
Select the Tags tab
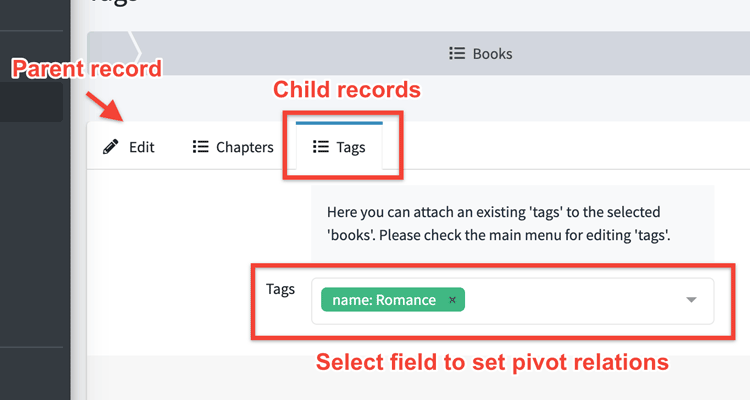tap(350, 148)
